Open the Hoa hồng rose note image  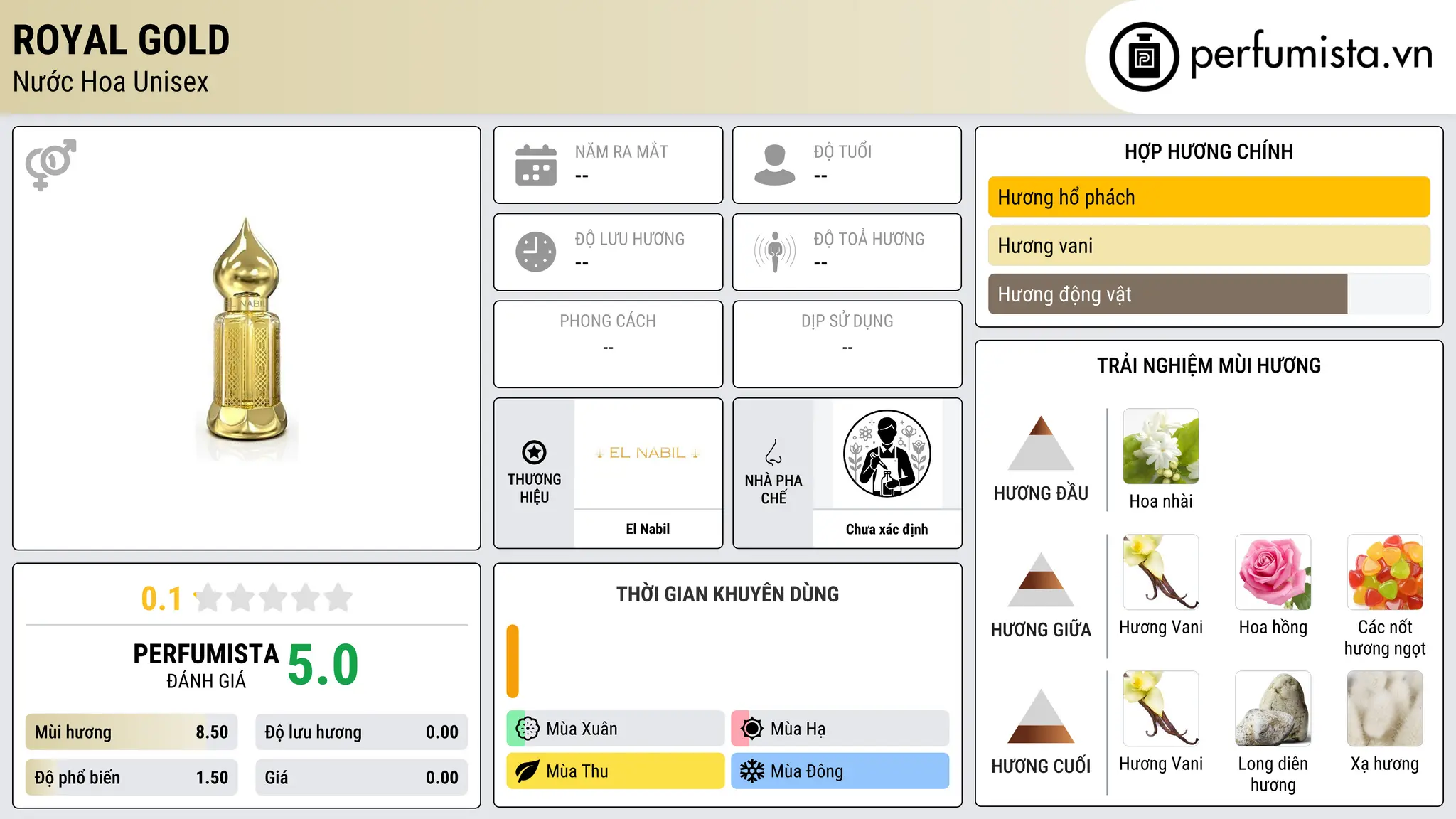coord(1273,572)
